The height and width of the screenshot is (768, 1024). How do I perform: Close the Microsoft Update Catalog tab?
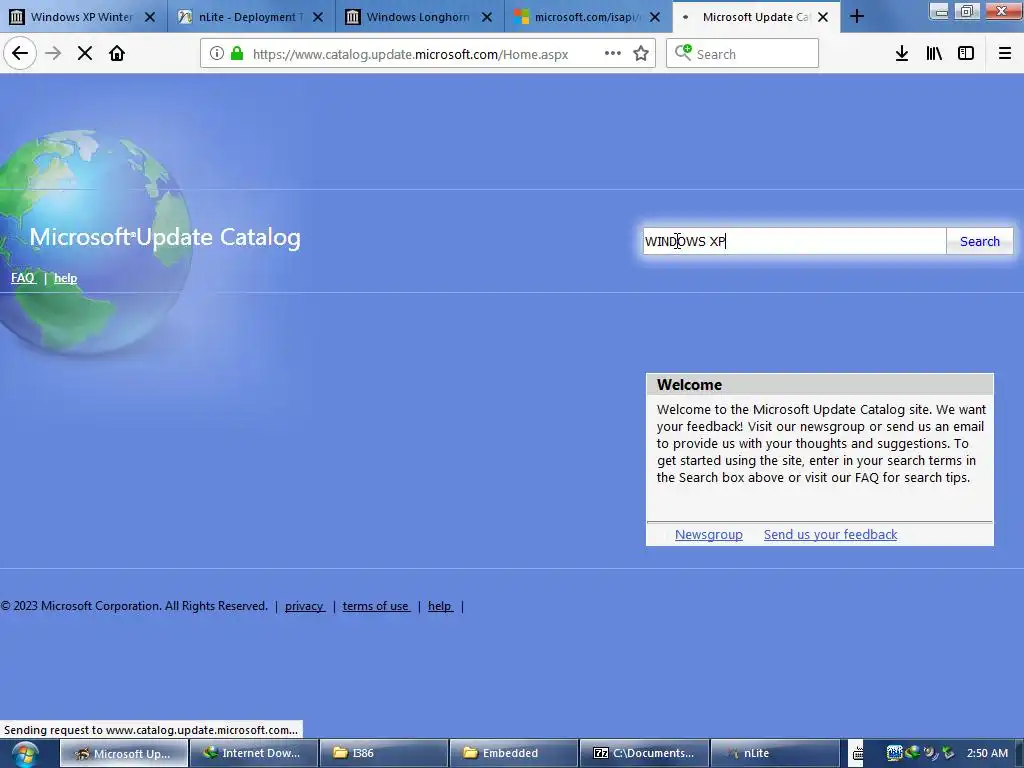(824, 17)
